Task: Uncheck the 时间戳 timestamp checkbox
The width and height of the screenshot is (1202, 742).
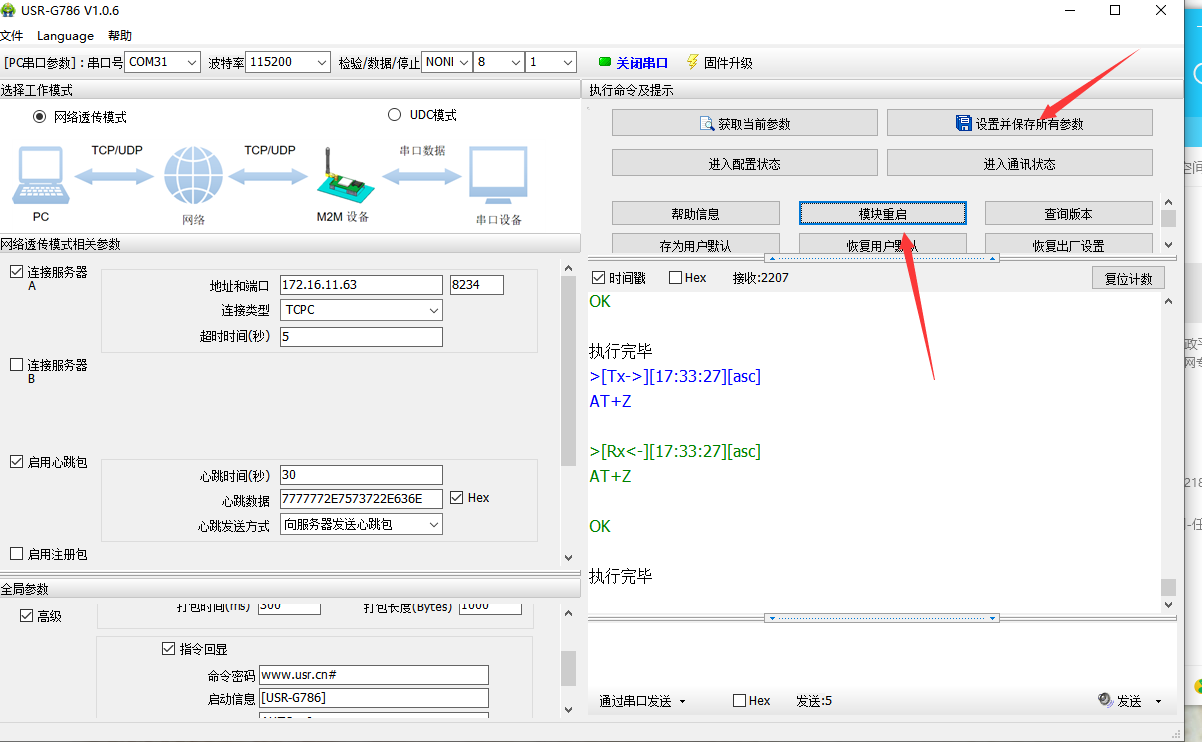Action: click(x=599, y=278)
